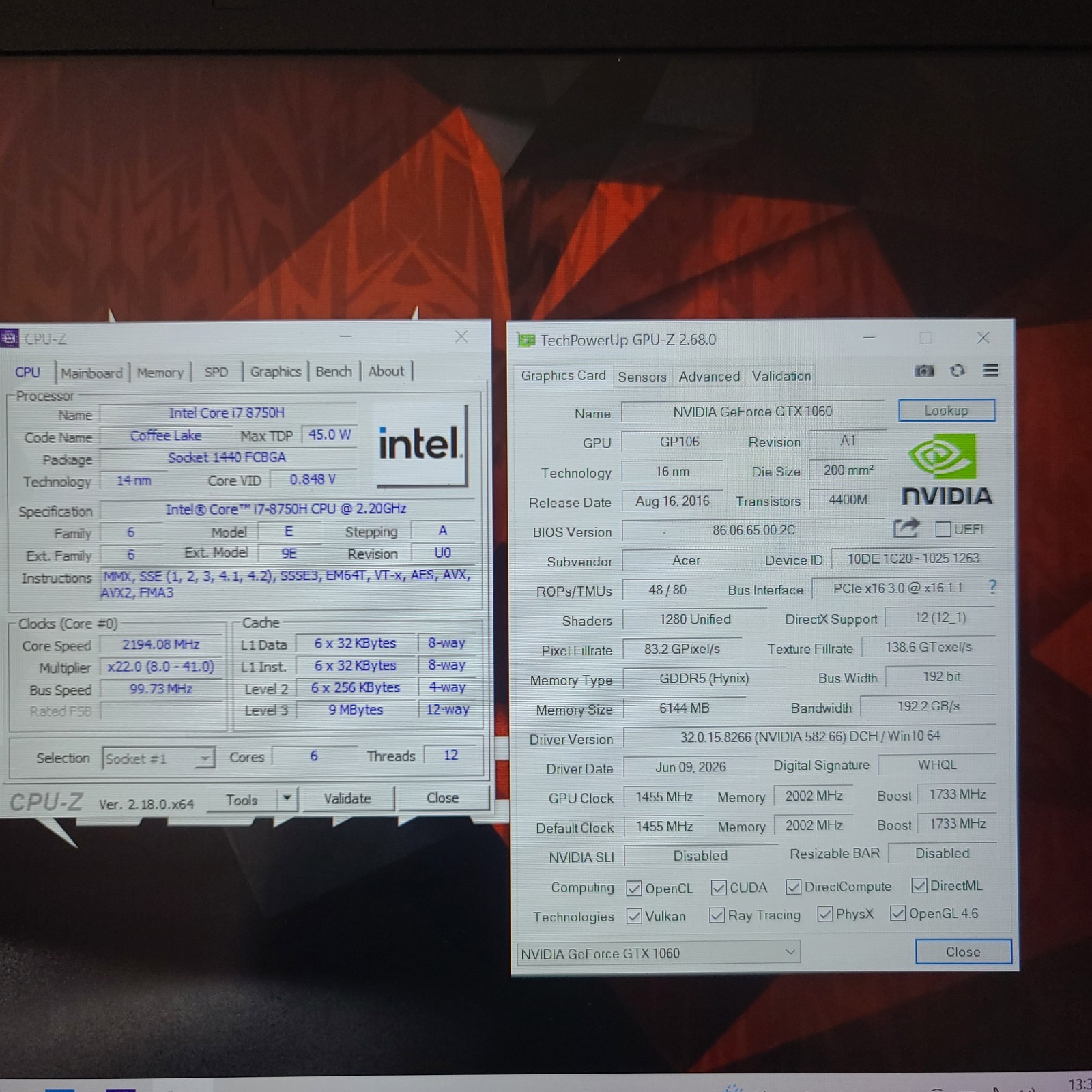Click the Tools button in CPU-Z
The height and width of the screenshot is (1092, 1092).
coord(242,800)
